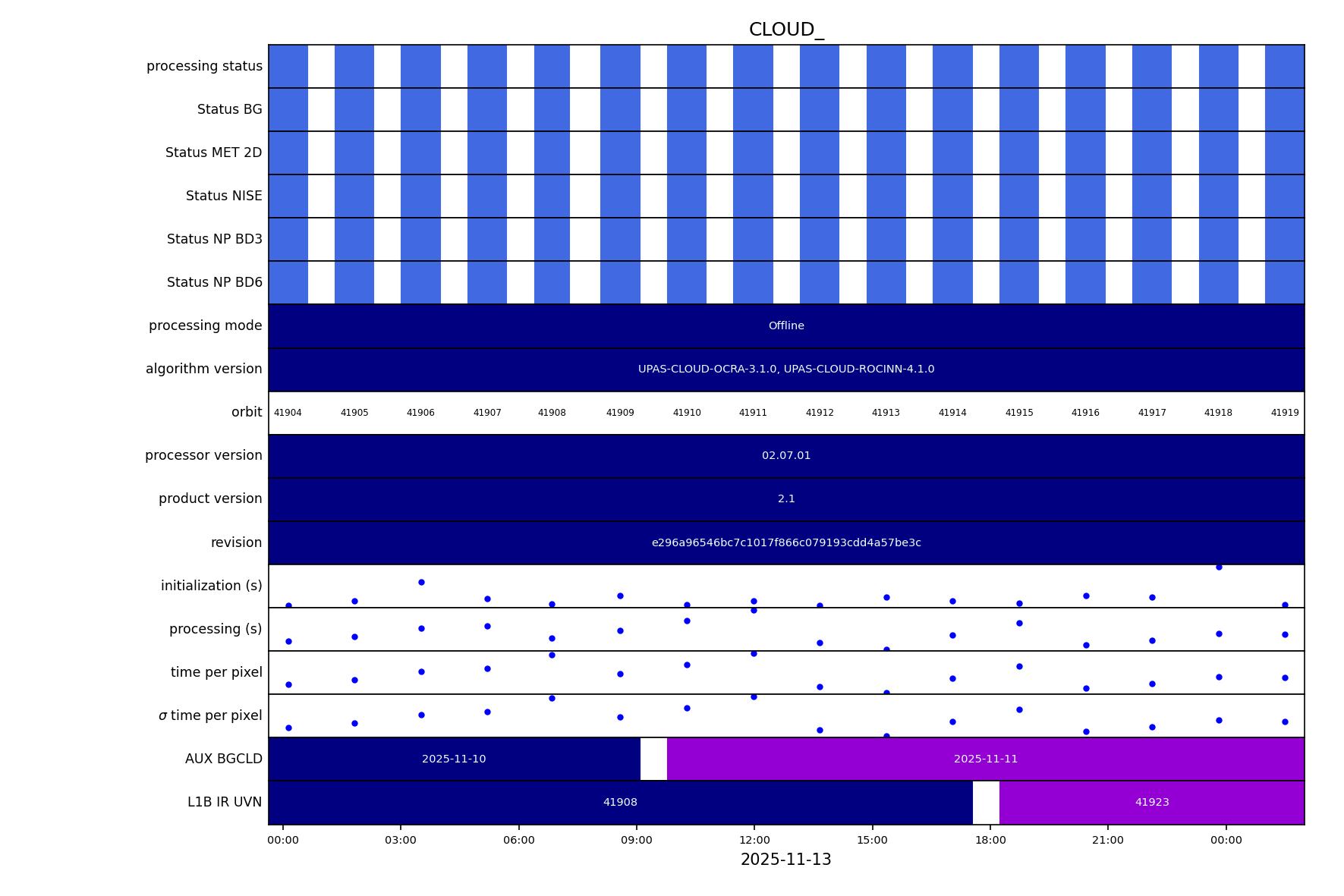
Task: Click the 2025-11-10 AUX BGCLD segment
Action: pos(454,759)
